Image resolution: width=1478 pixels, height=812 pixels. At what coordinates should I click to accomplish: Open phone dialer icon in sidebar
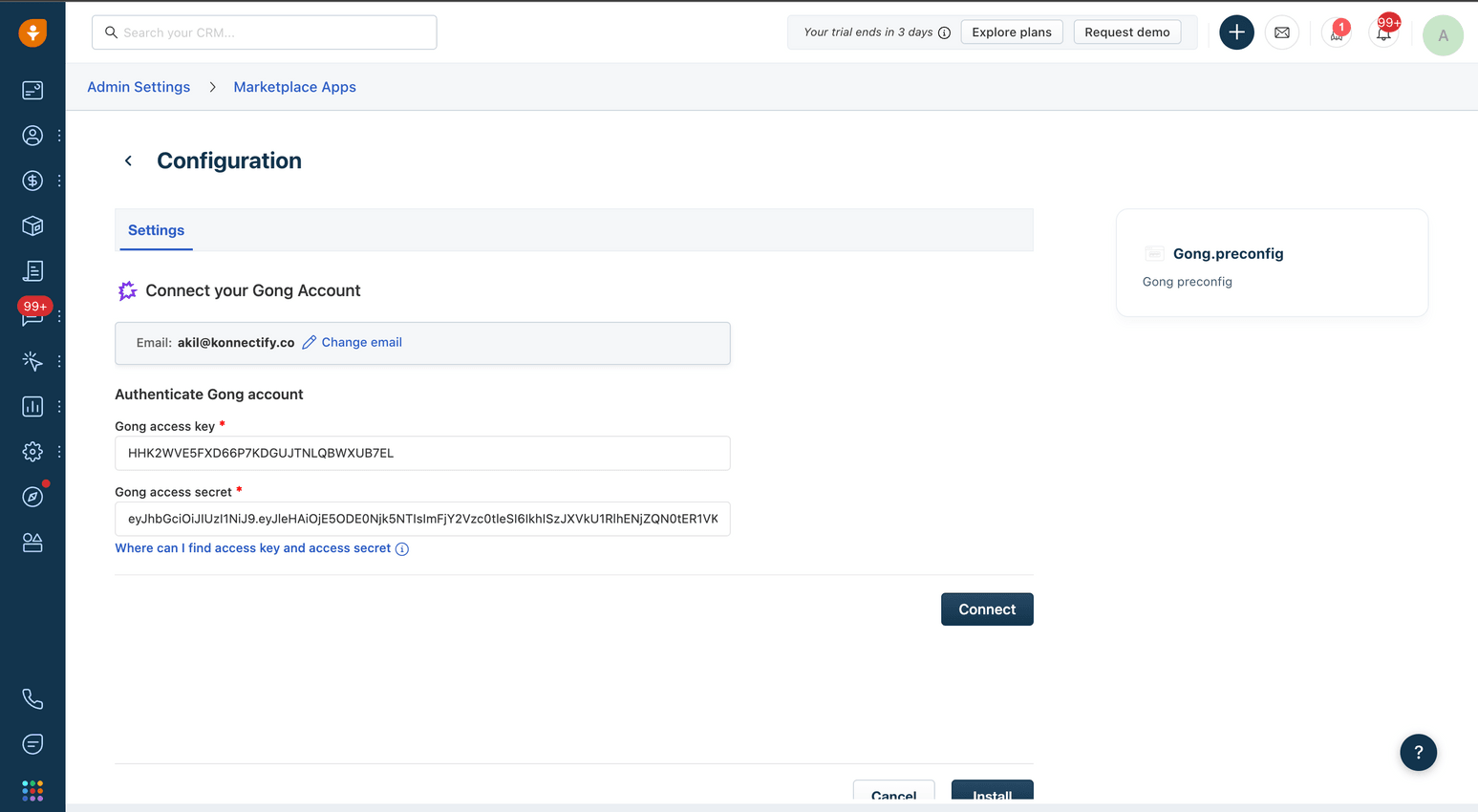(32, 699)
